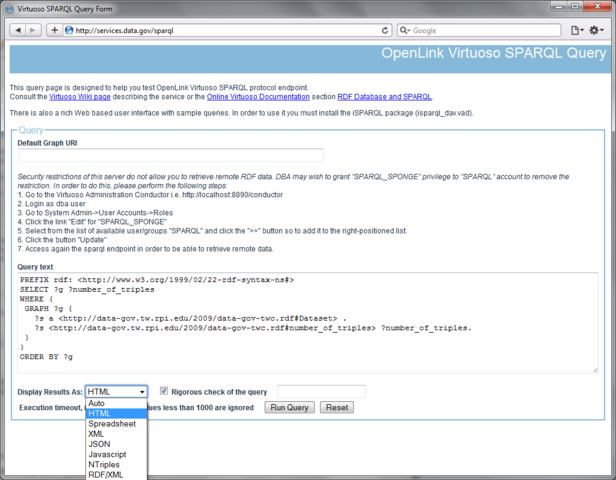Select HTML in the results format list

tap(116, 414)
